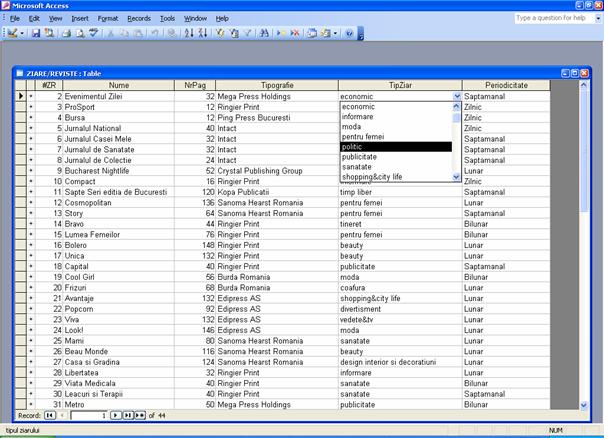The width and height of the screenshot is (604, 438).
Task: Jump to first record navigation button
Action: pos(50,414)
